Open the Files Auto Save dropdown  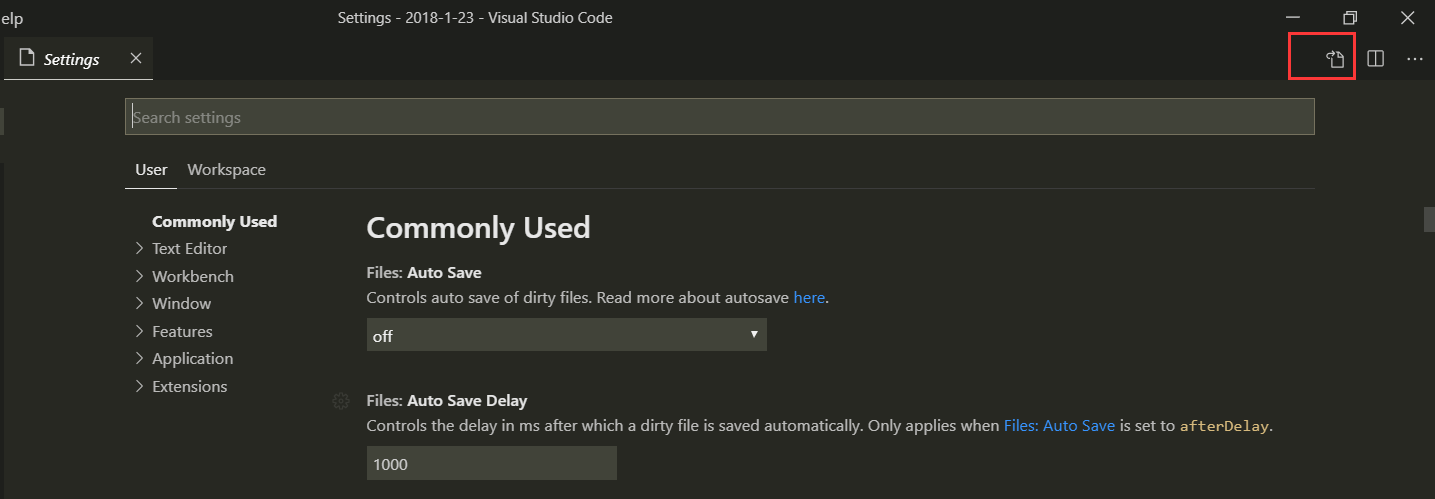click(x=566, y=335)
